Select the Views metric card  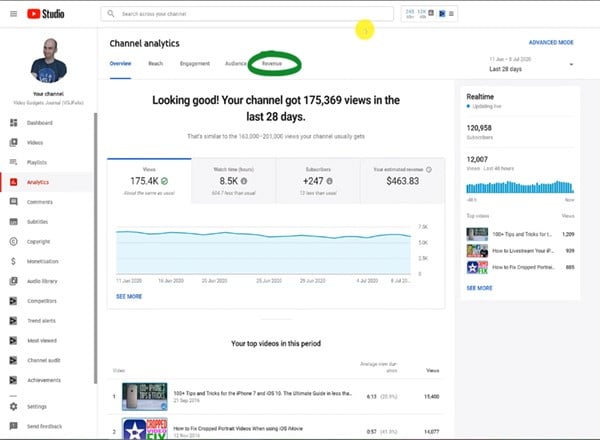click(x=149, y=181)
